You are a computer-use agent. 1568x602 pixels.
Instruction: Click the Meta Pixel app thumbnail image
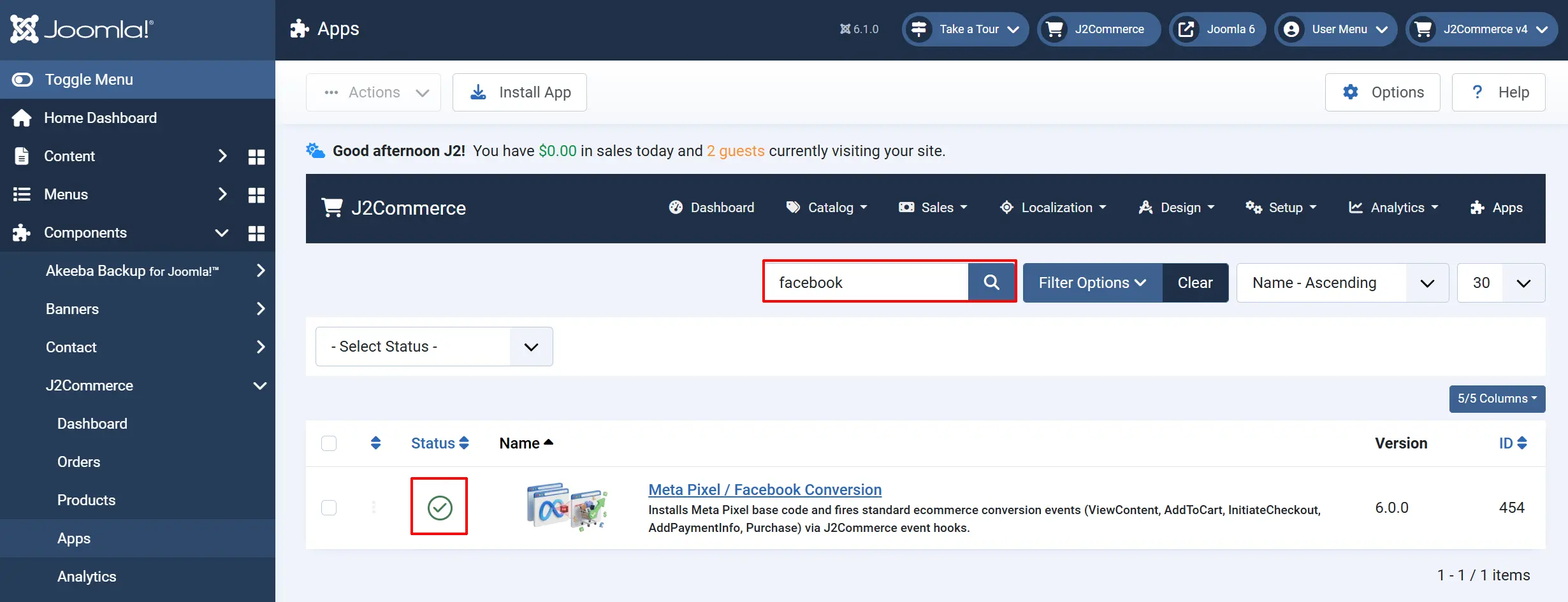567,507
